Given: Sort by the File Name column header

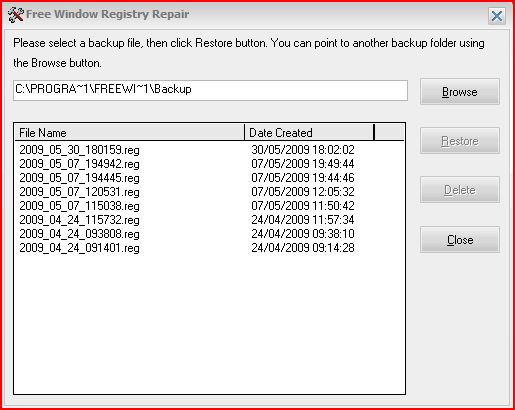Looking at the screenshot, I should point(130,133).
